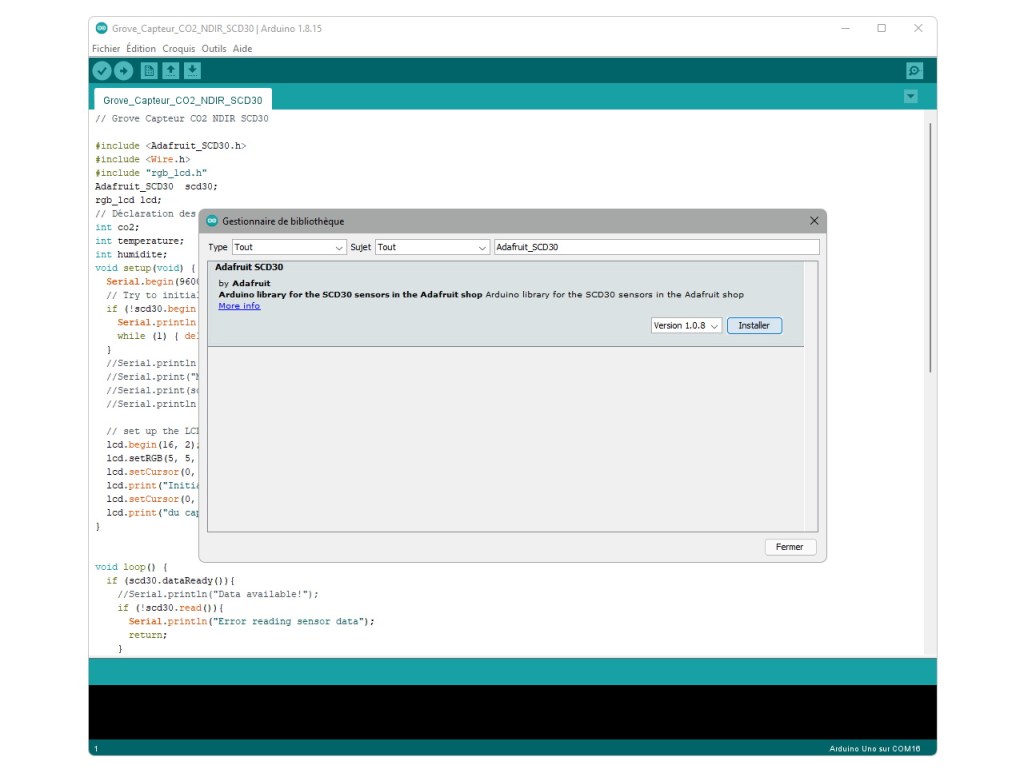Viewport: 1024px width, 773px height.
Task: Expand the Version 1.0.8 selector
Action: [x=686, y=326]
